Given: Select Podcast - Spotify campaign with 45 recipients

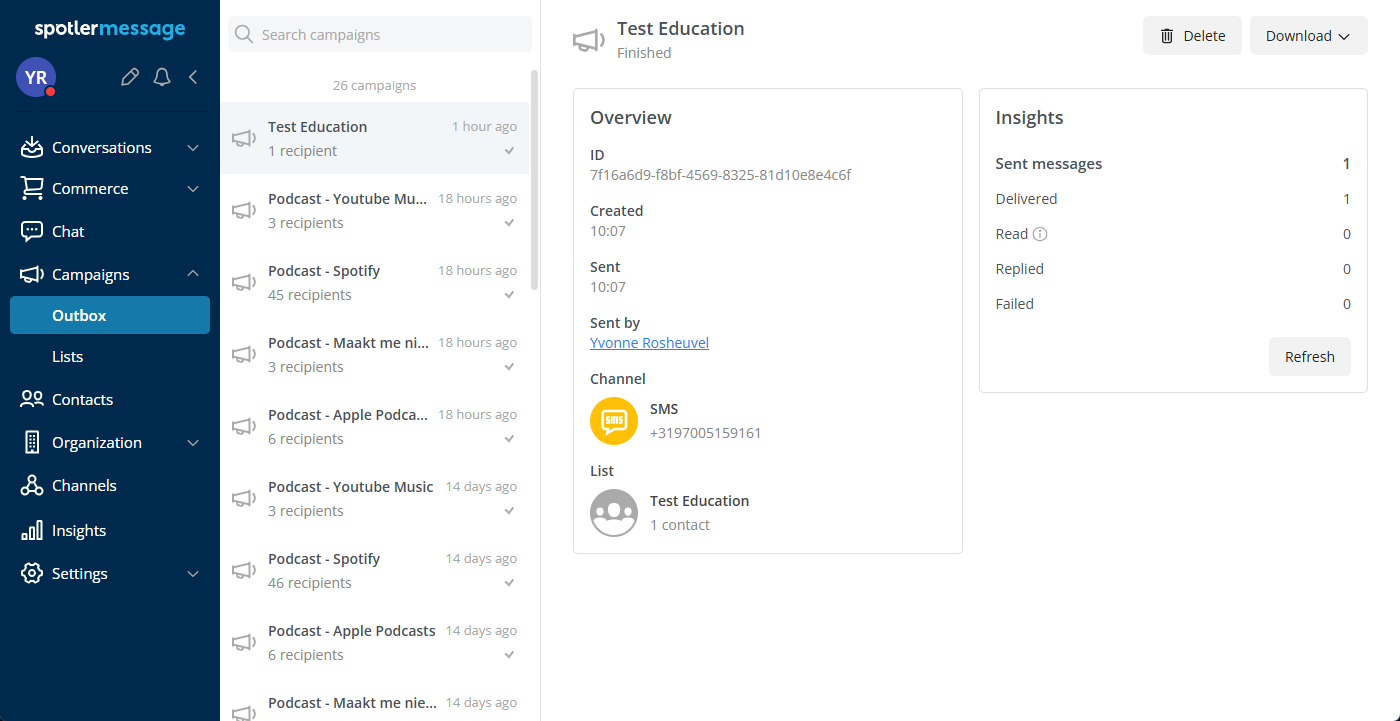Looking at the screenshot, I should [375, 282].
